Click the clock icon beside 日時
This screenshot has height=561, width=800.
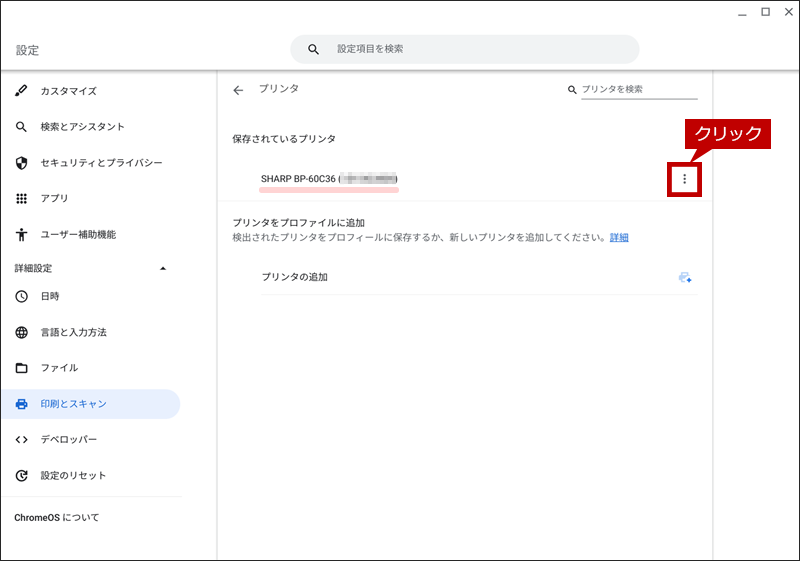point(21,296)
